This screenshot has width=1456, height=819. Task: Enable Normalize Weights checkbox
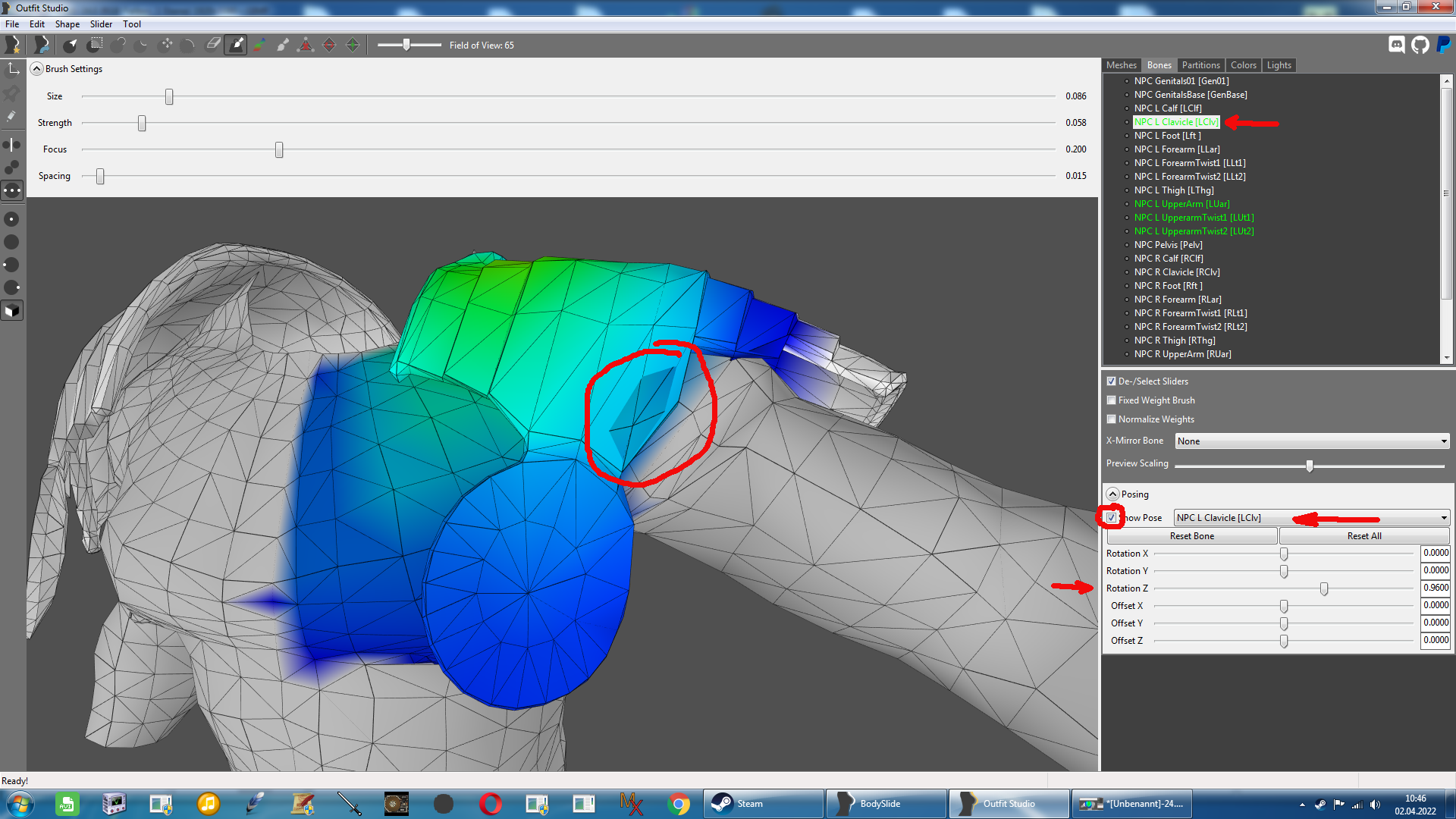(1111, 419)
